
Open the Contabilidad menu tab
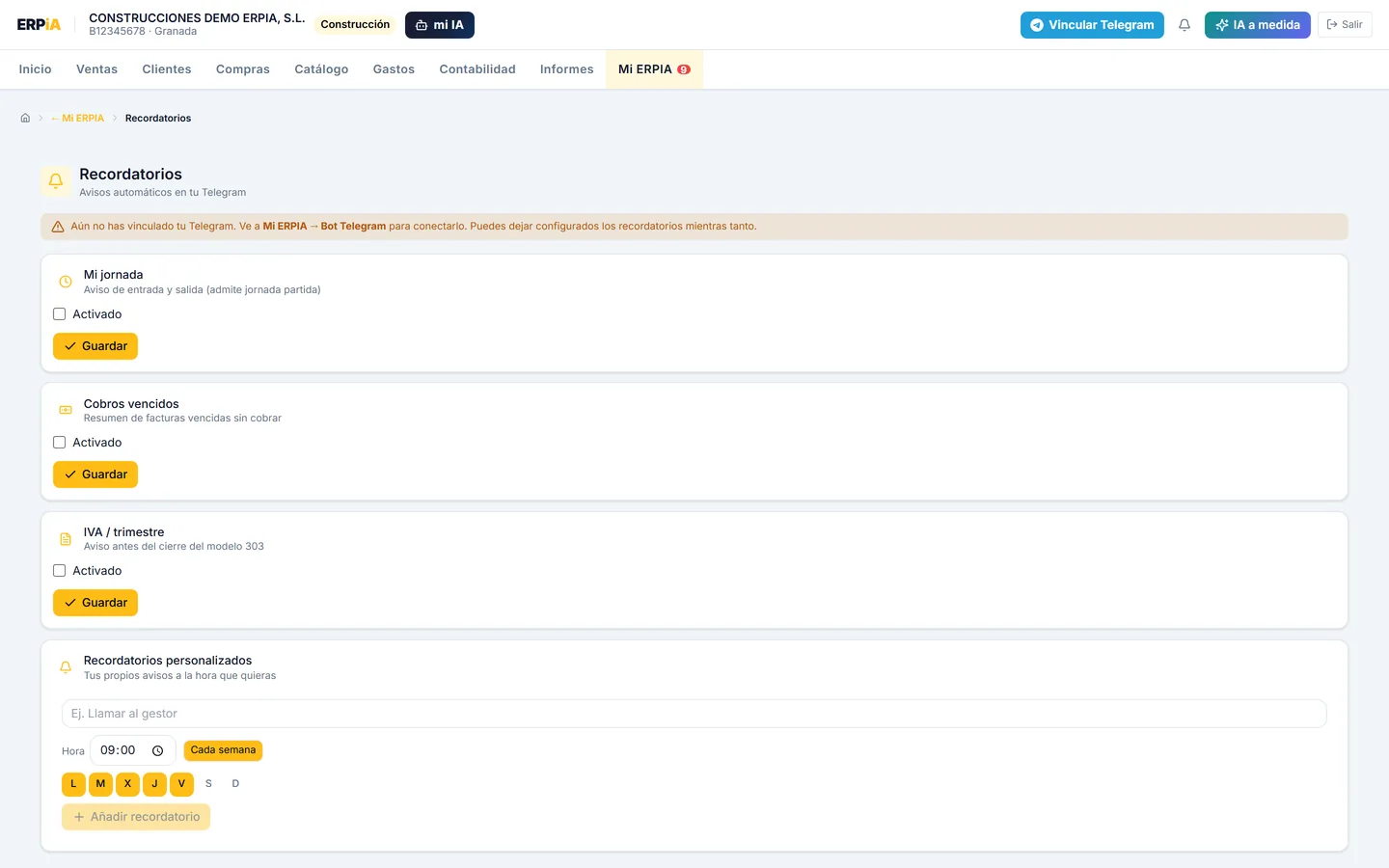click(x=477, y=69)
